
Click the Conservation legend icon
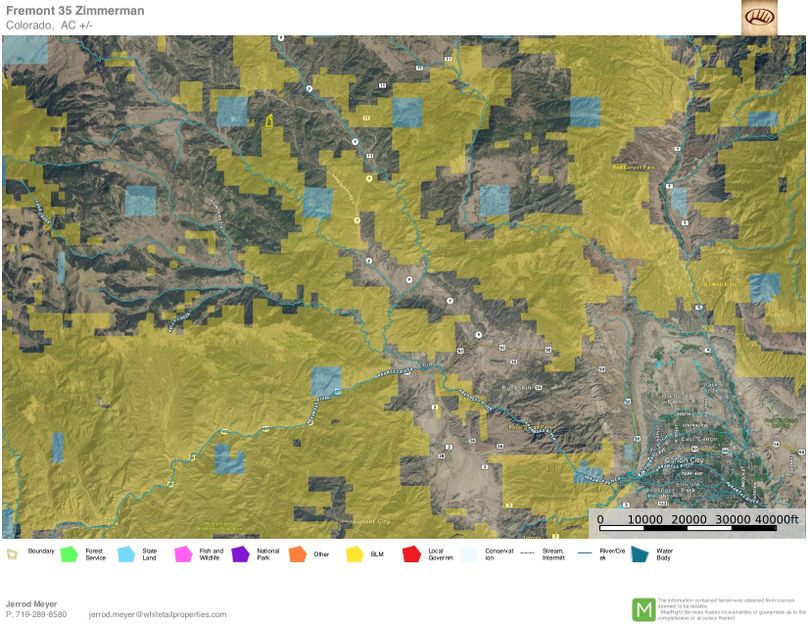click(x=467, y=553)
